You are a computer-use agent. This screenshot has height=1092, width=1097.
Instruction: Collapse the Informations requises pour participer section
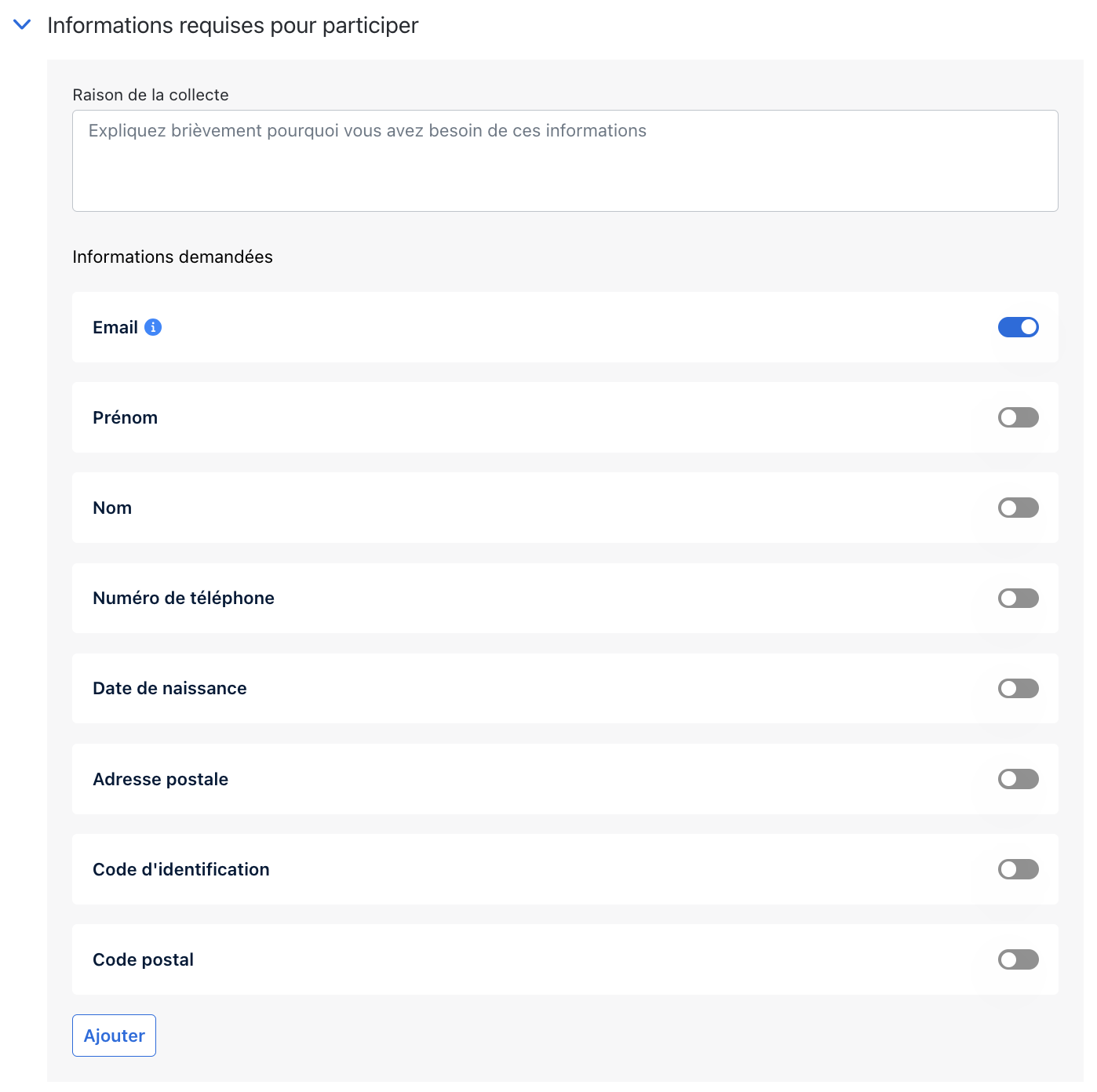[x=23, y=25]
